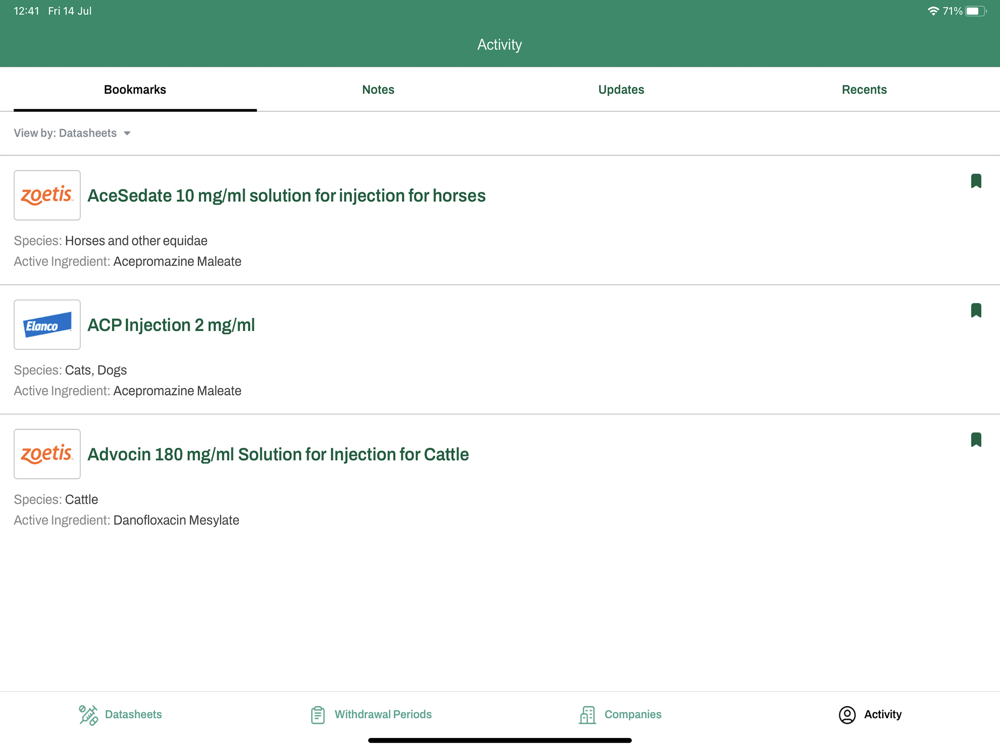This screenshot has width=1000, height=750.
Task: Unbookmark Advocin 180 mg/ml entry
Action: pos(975,440)
